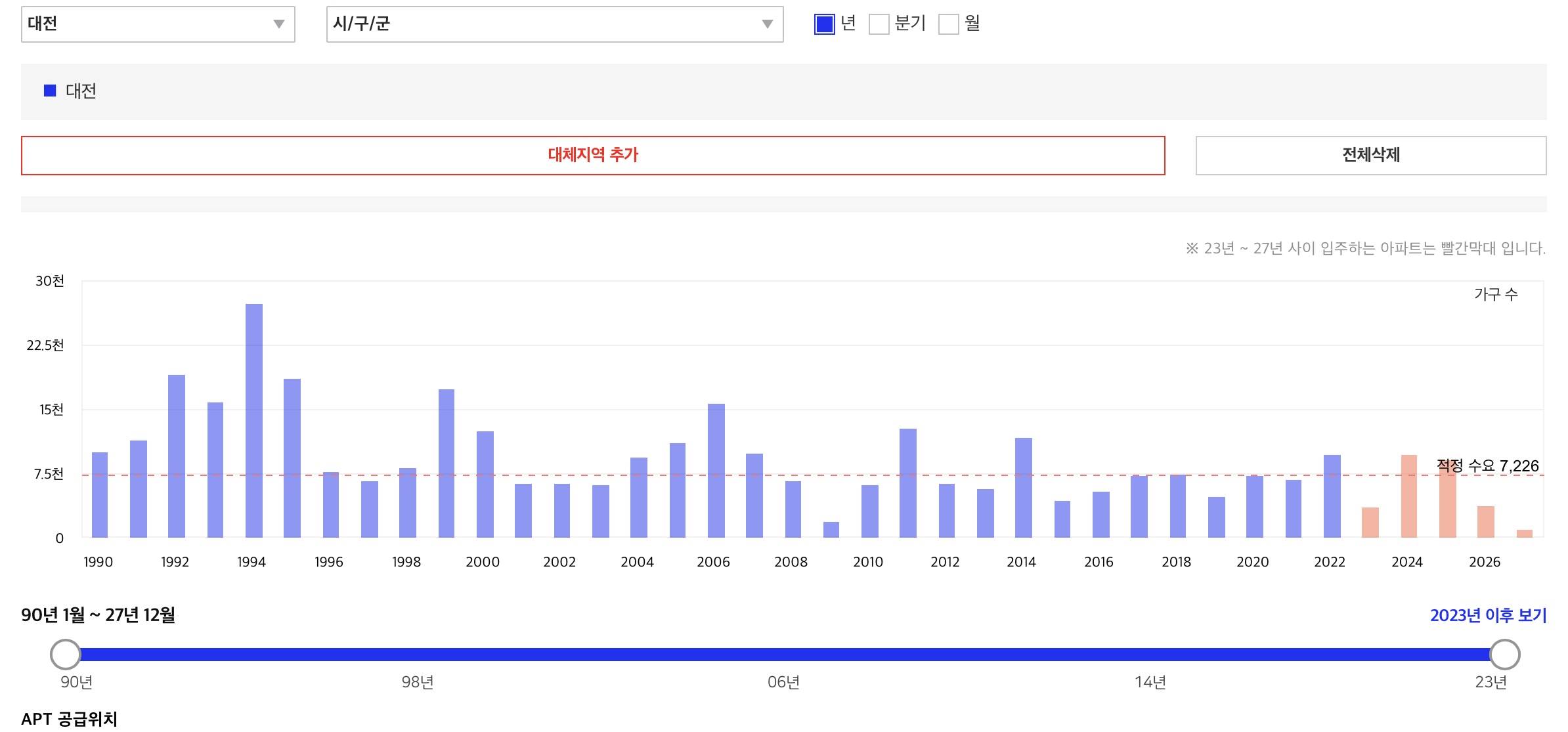Uncheck the 년 (year) checkbox
Screen dimensions: 1568x732
(824, 24)
